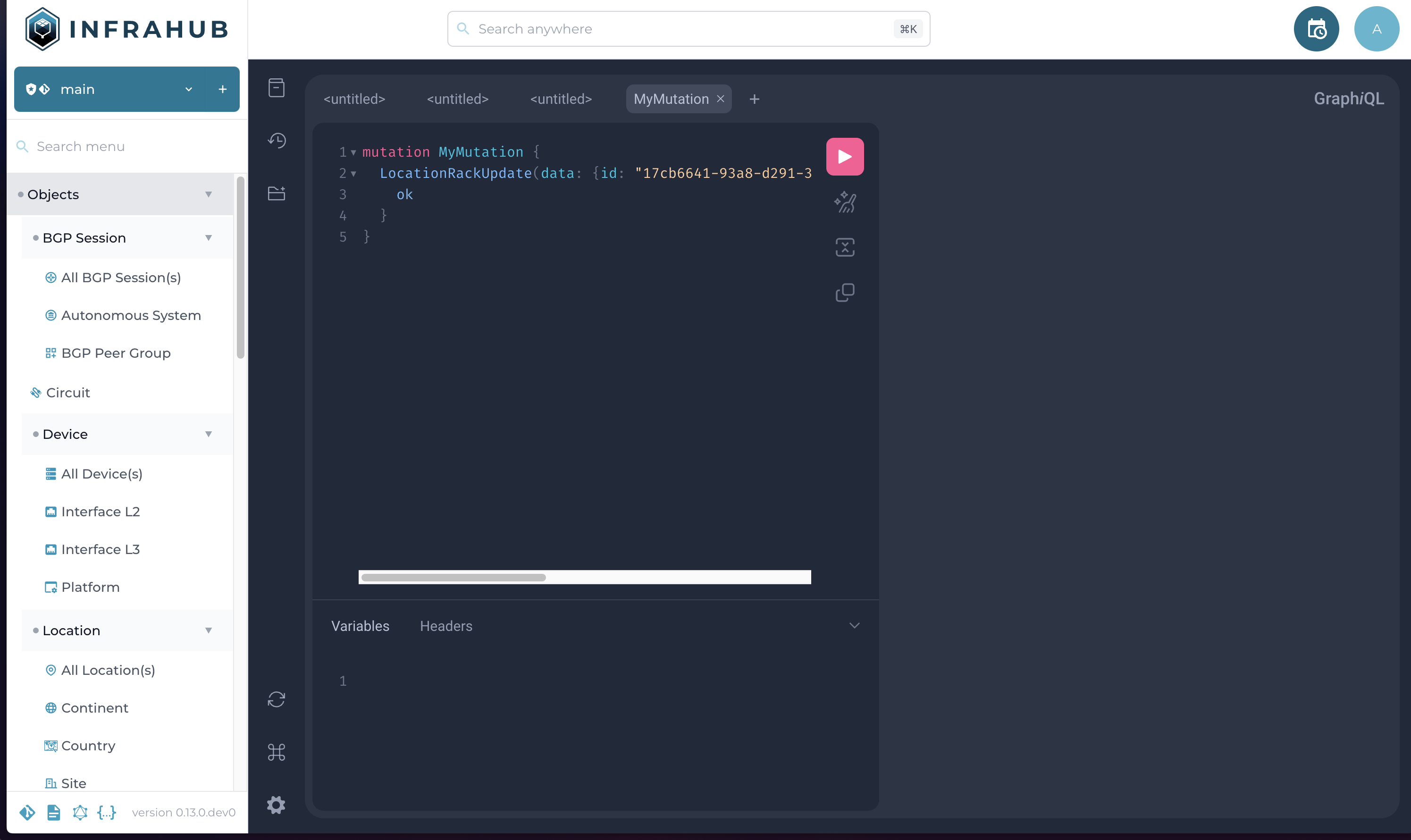Click the GraphQL hexagon icon in footer
The width and height of the screenshot is (1411, 840).
80,812
